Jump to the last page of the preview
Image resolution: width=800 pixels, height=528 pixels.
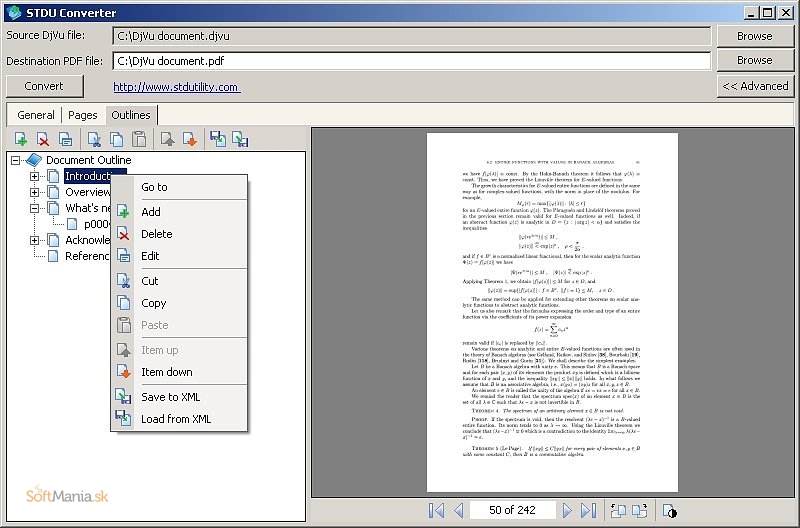point(588,510)
